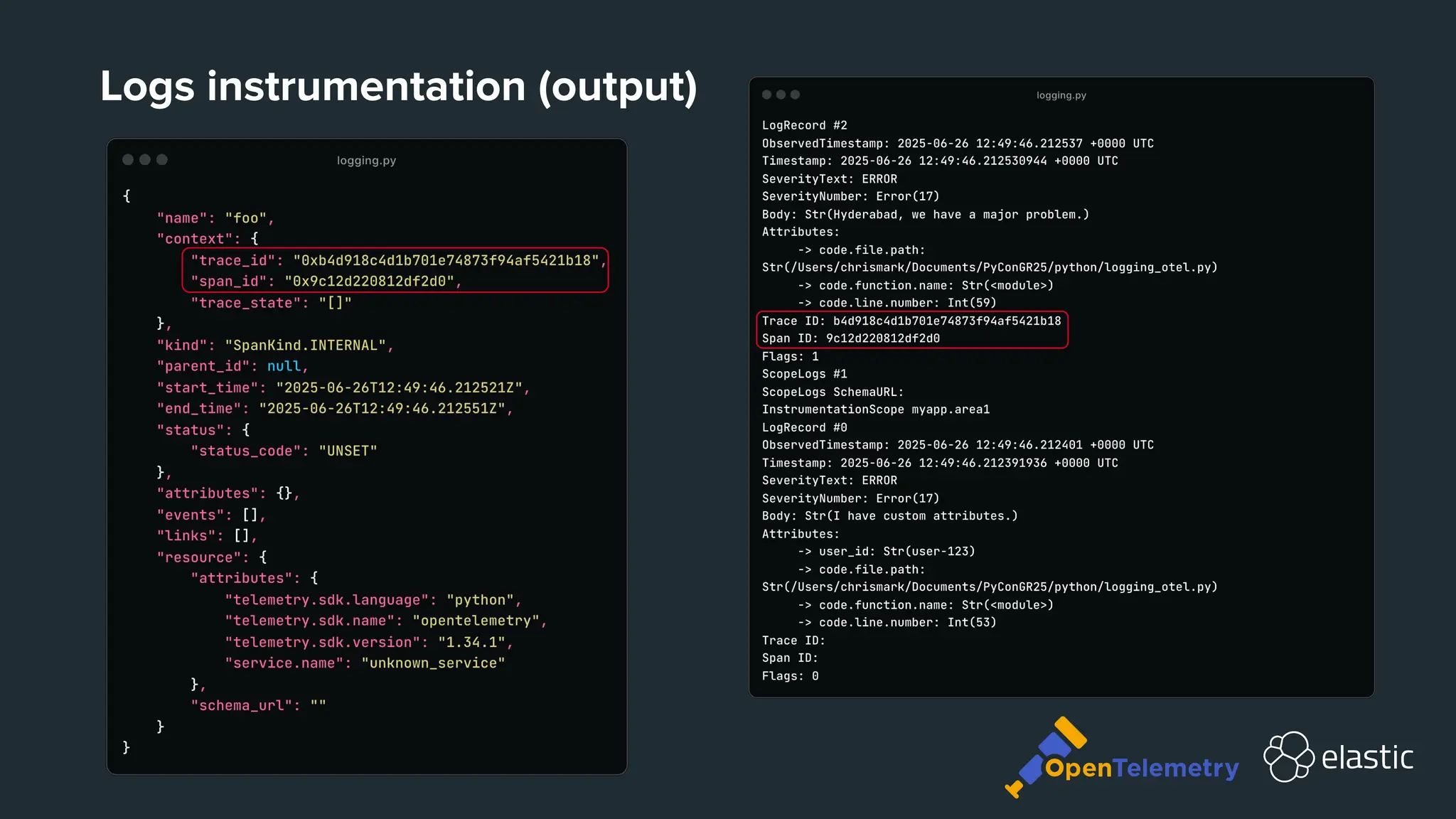Click the "LogRecord #2" heading
1456x819 pixels.
pos(805,126)
